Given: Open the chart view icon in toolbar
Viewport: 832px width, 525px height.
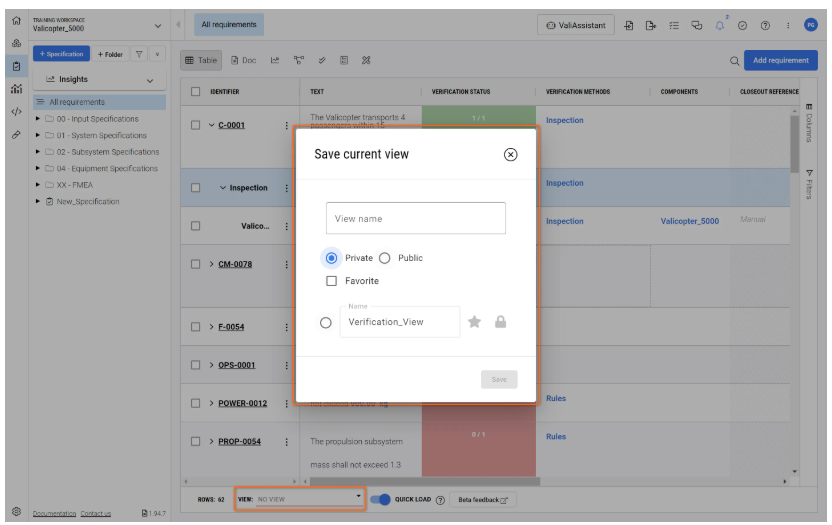Looking at the screenshot, I should click(275, 61).
